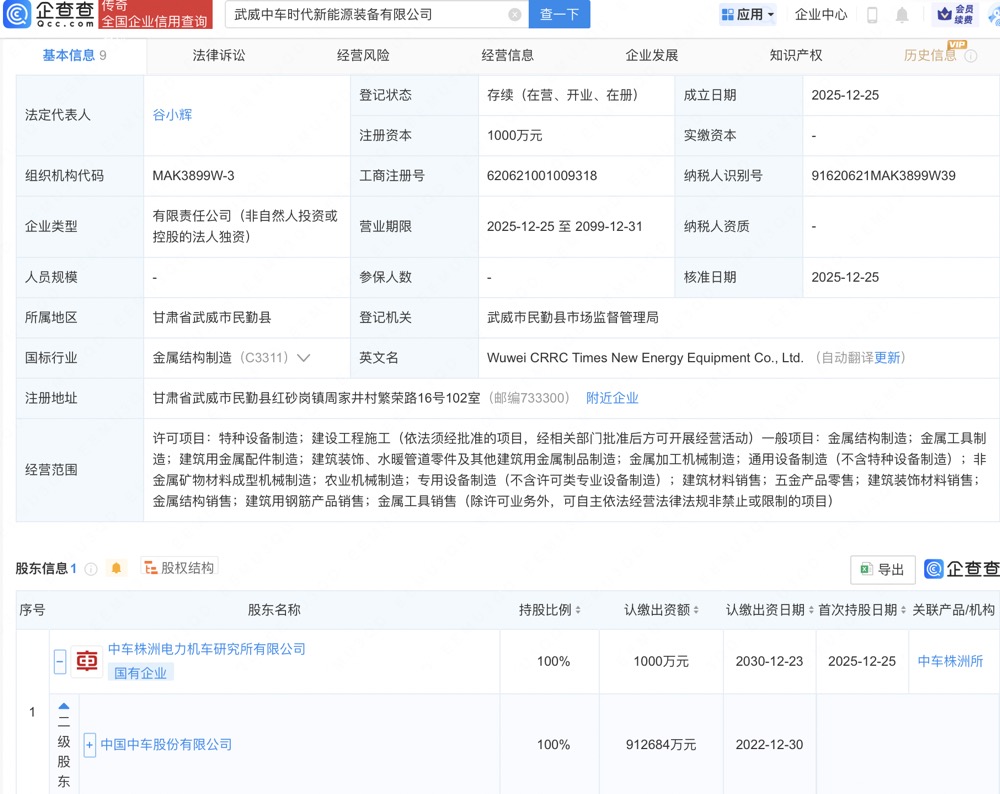Image resolution: width=1000 pixels, height=794 pixels.
Task: Expand 中国中车股份有限公司 shareholder entry
Action: tap(89, 744)
